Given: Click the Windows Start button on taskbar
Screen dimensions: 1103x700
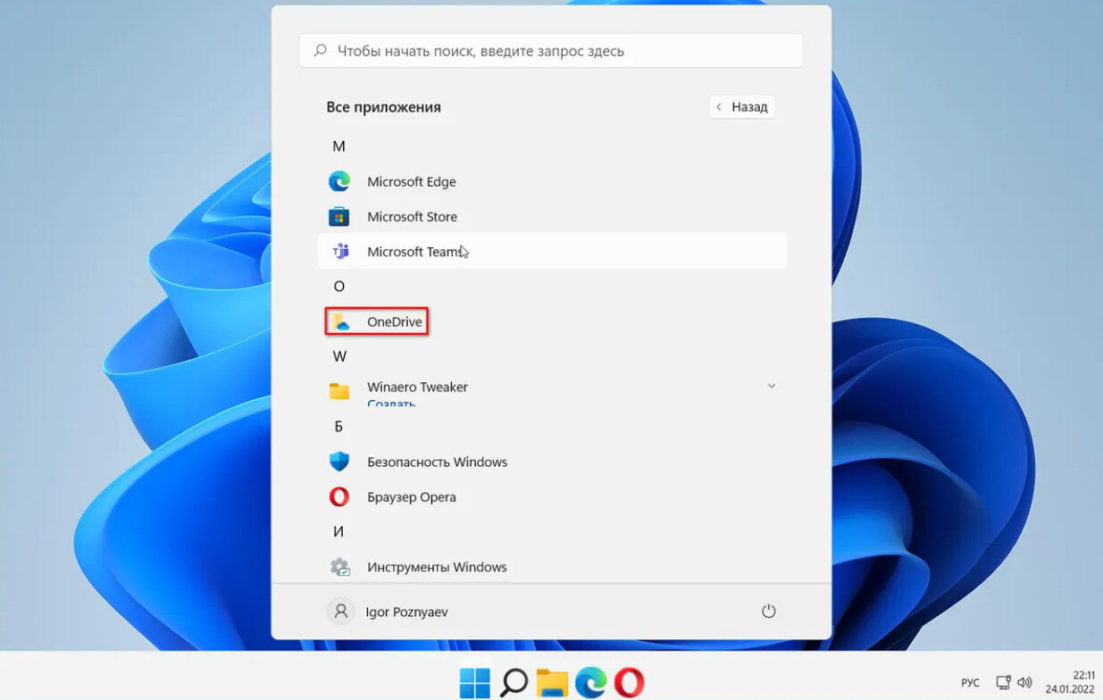Looking at the screenshot, I should coord(475,682).
